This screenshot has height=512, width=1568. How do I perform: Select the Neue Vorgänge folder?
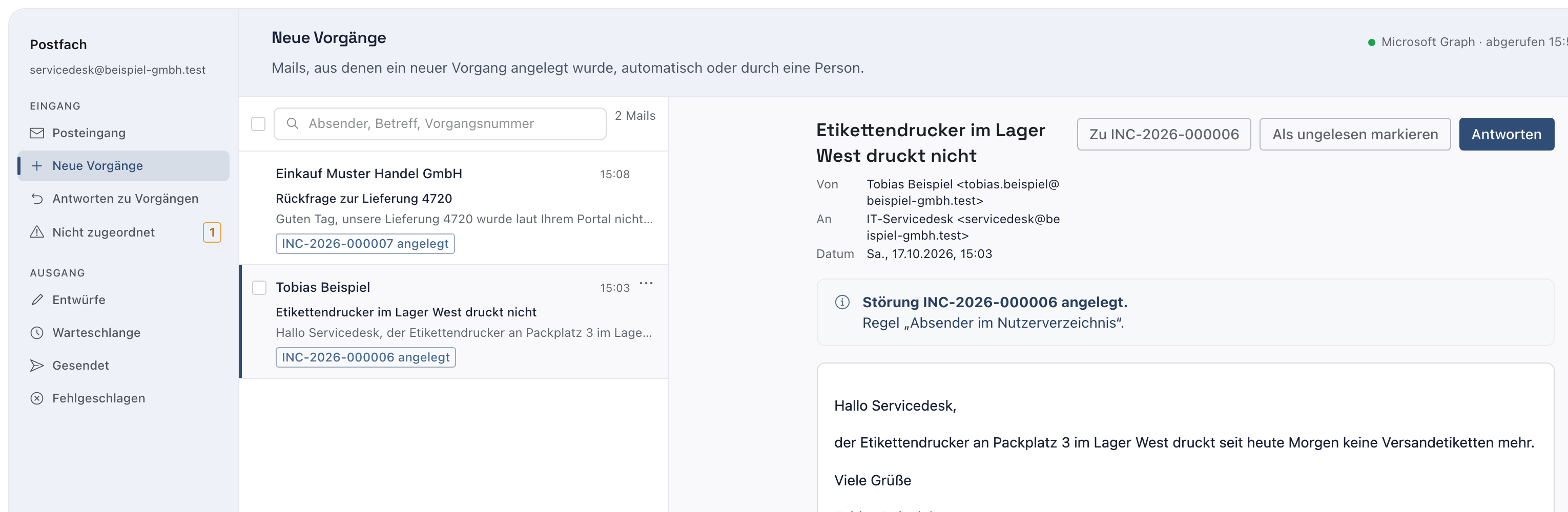pos(123,165)
